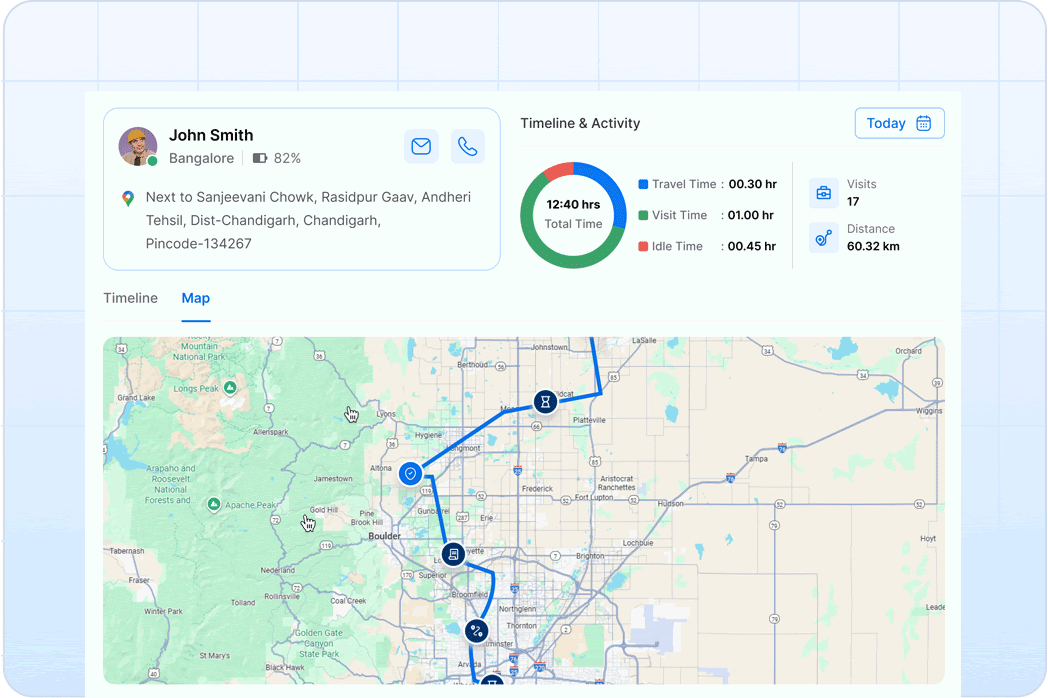
Task: Click the battery icon showing 82%
Action: tap(260, 158)
